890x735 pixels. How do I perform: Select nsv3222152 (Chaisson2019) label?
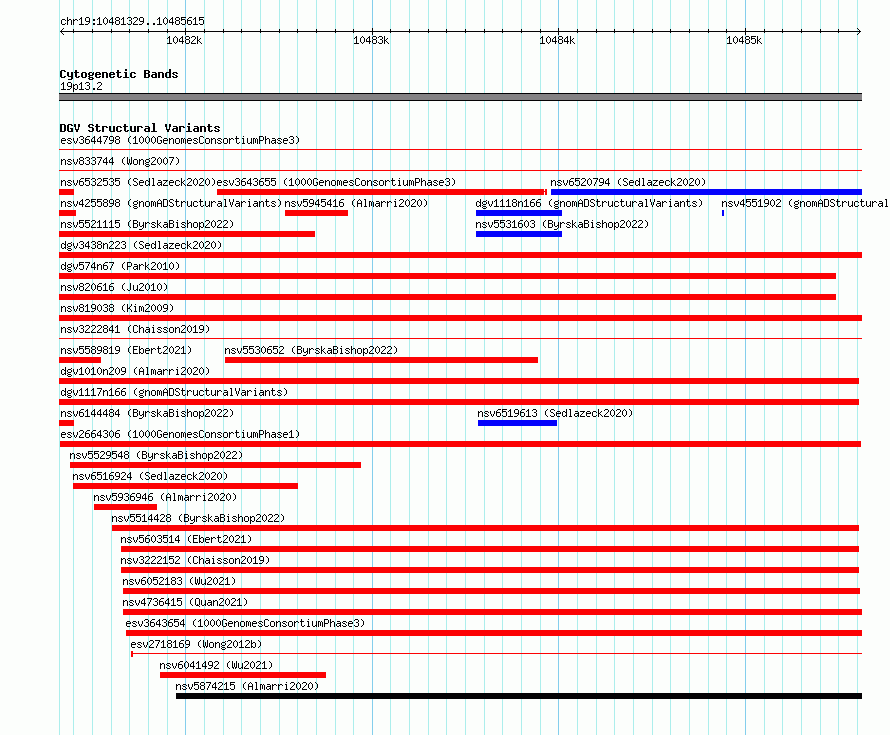[x=195, y=560]
